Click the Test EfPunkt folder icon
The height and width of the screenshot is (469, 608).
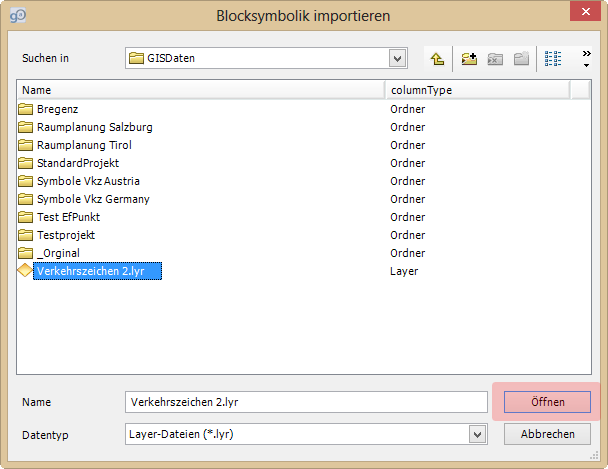coord(26,217)
